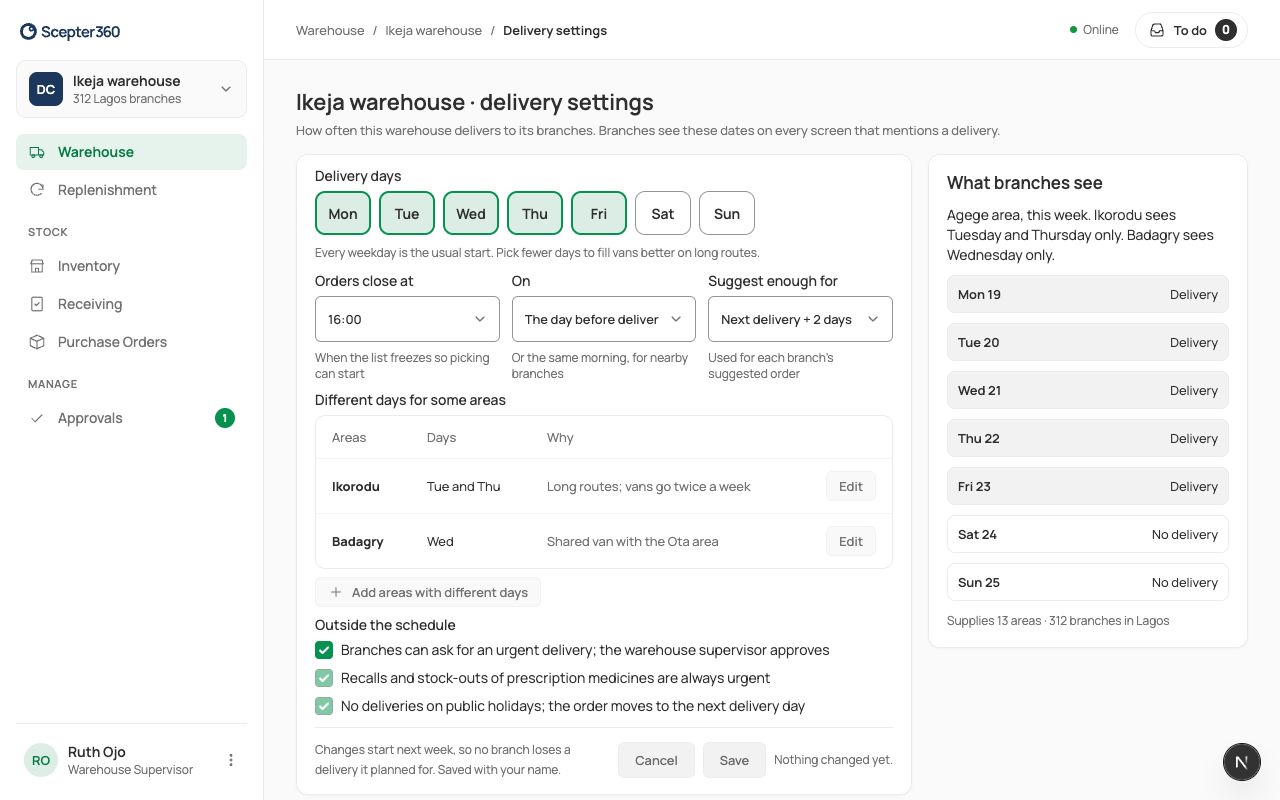Viewport: 1280px width, 800px height.
Task: Click the Replenishment refresh icon
Action: tap(37, 190)
